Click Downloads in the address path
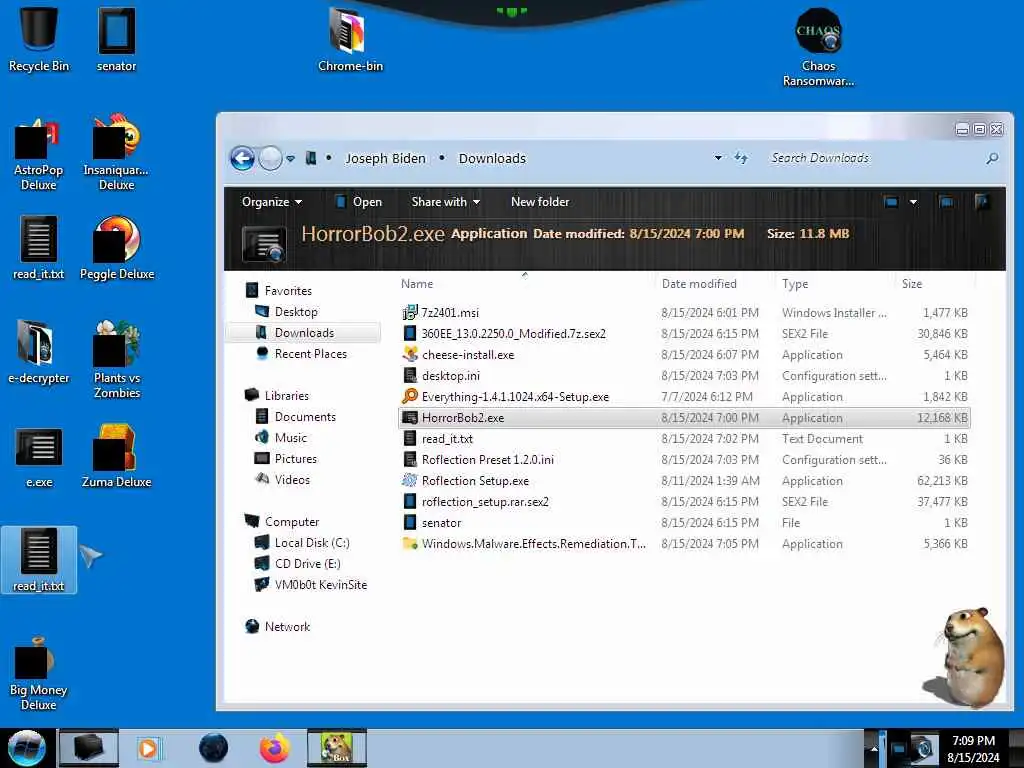The width and height of the screenshot is (1024, 768). (x=492, y=158)
